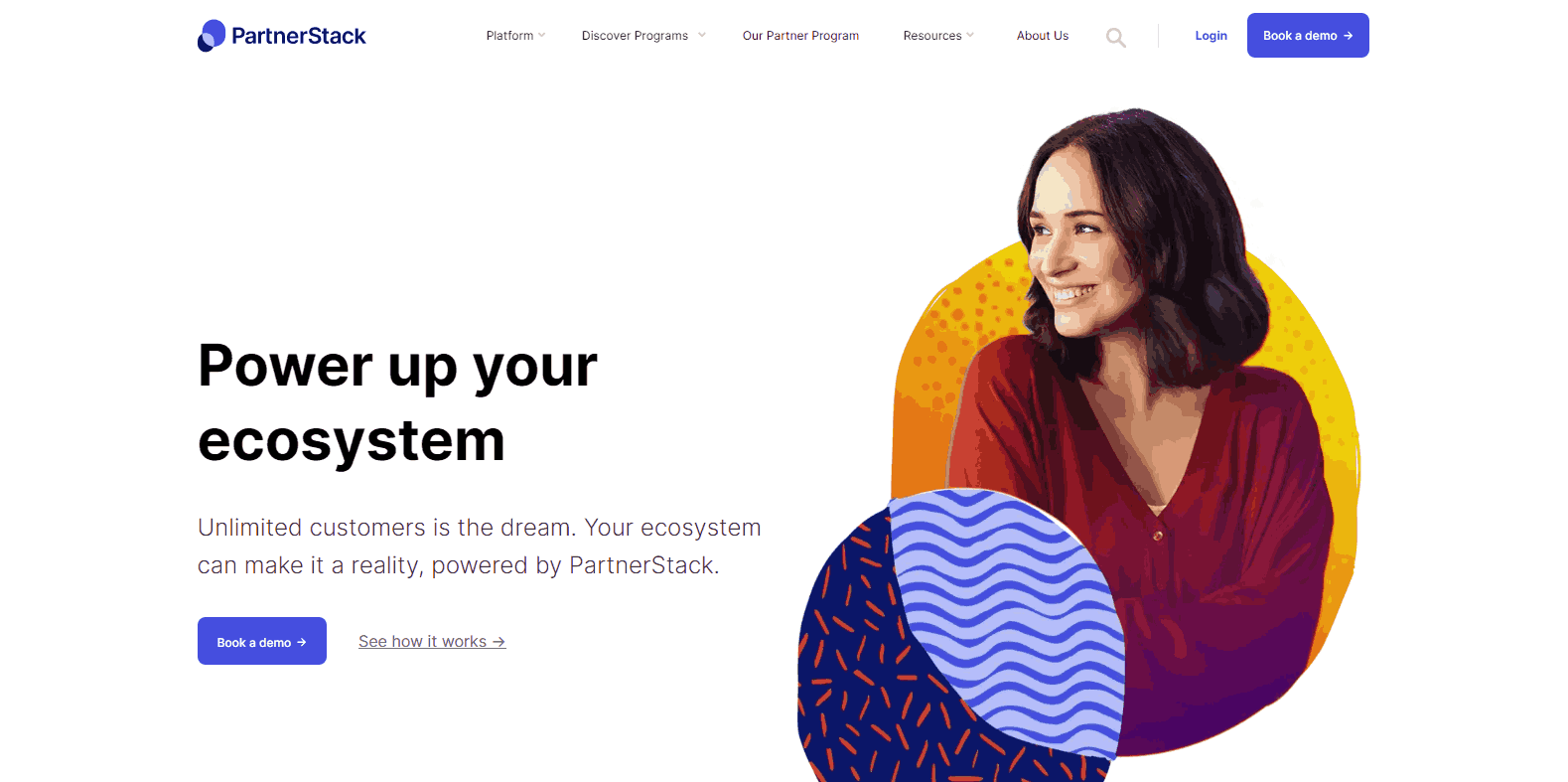The image size is (1568, 782).
Task: Expand the Resources dropdown chevron
Action: (x=970, y=35)
